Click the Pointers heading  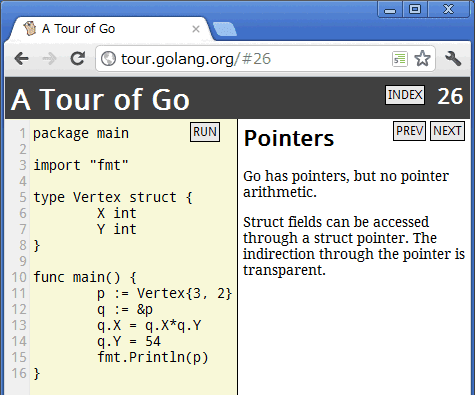click(289, 138)
